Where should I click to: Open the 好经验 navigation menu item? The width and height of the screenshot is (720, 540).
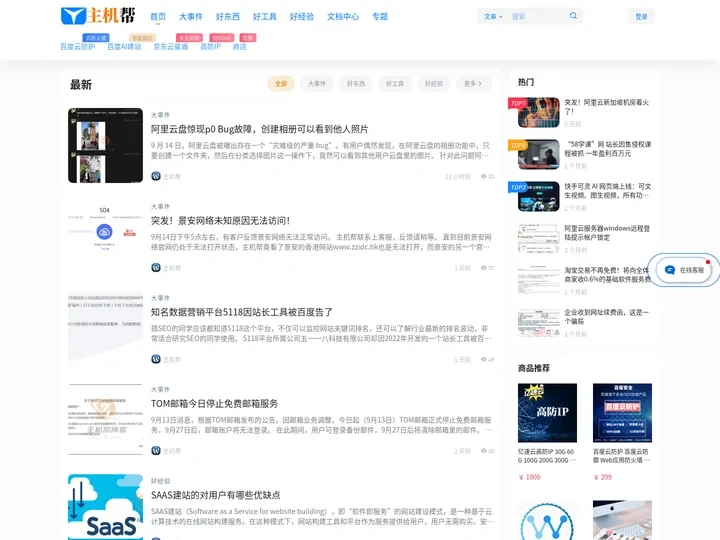pos(302,17)
